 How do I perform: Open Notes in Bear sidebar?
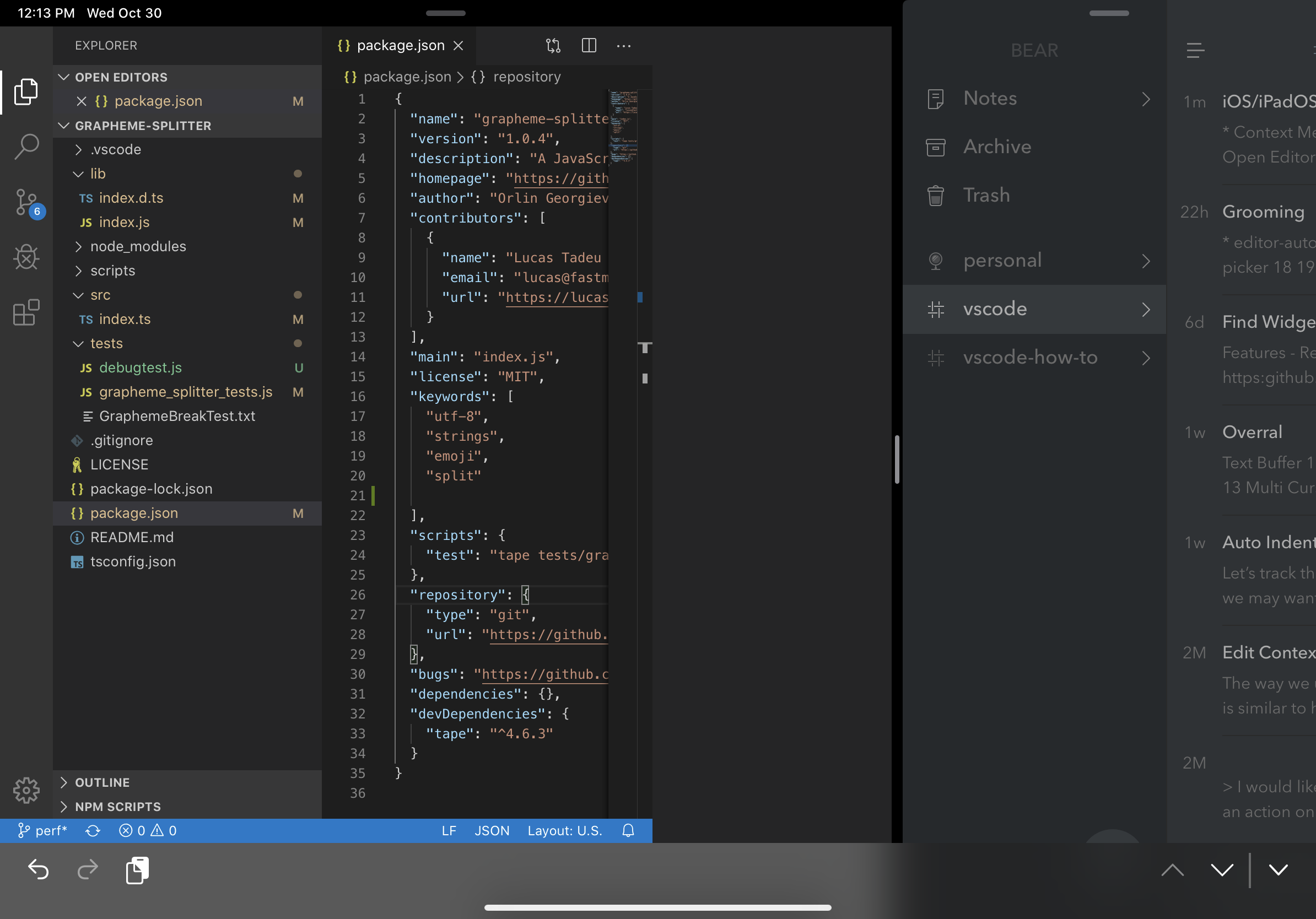tap(1034, 99)
